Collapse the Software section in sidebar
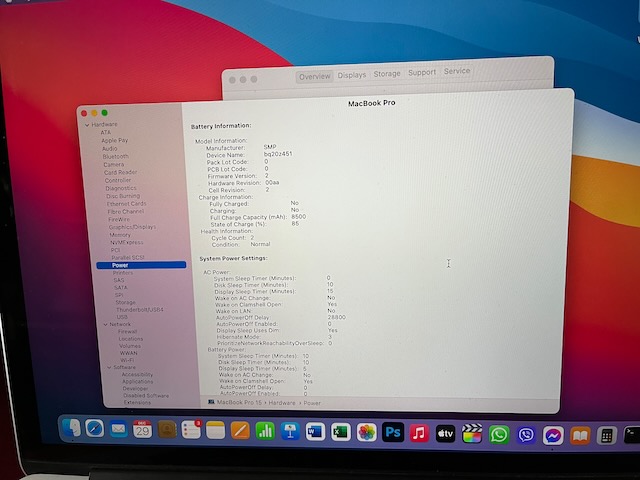This screenshot has height=480, width=640. coord(109,367)
